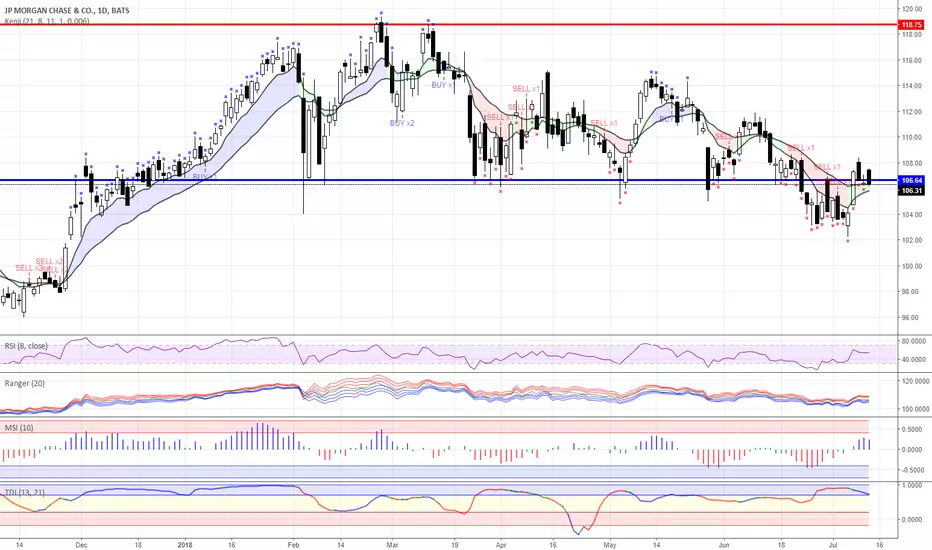Click the 112.00 price axis label
The height and width of the screenshot is (550, 932).
coord(912,112)
